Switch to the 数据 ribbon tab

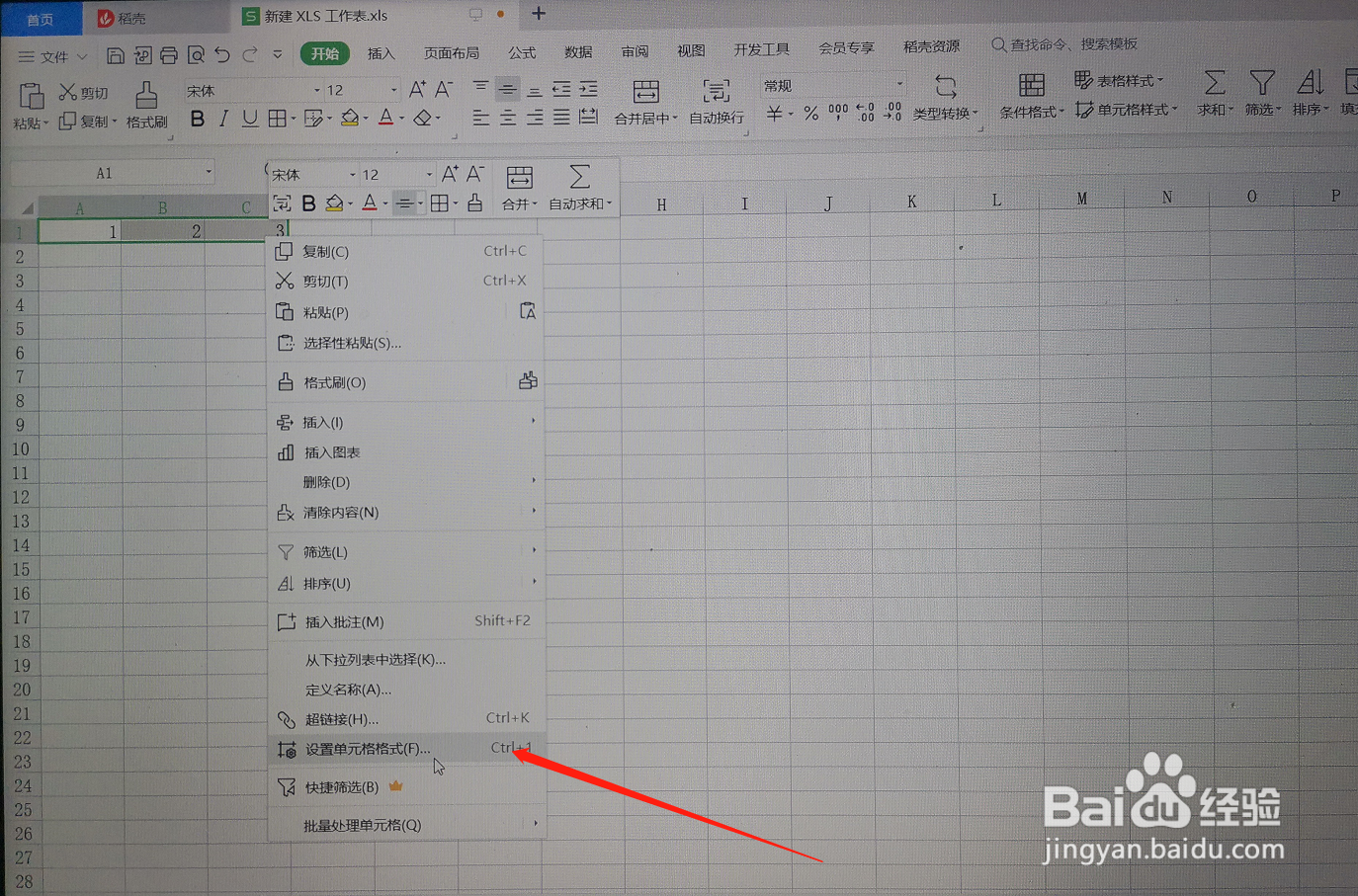click(577, 53)
